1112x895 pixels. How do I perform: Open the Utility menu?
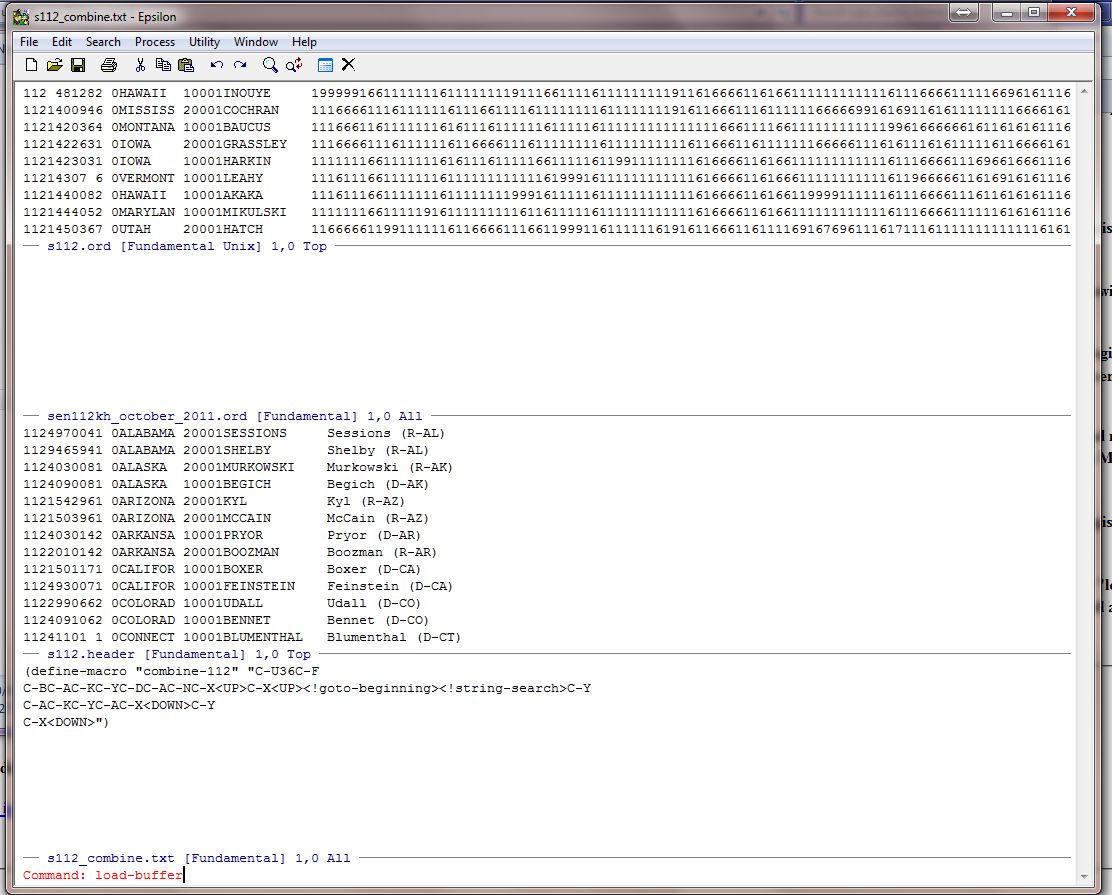(x=204, y=42)
